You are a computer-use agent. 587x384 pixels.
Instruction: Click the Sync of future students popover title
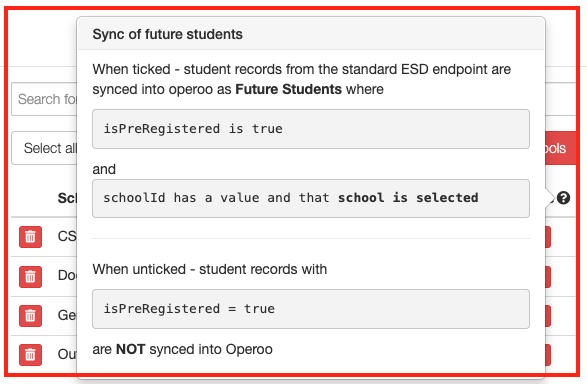[x=167, y=34]
